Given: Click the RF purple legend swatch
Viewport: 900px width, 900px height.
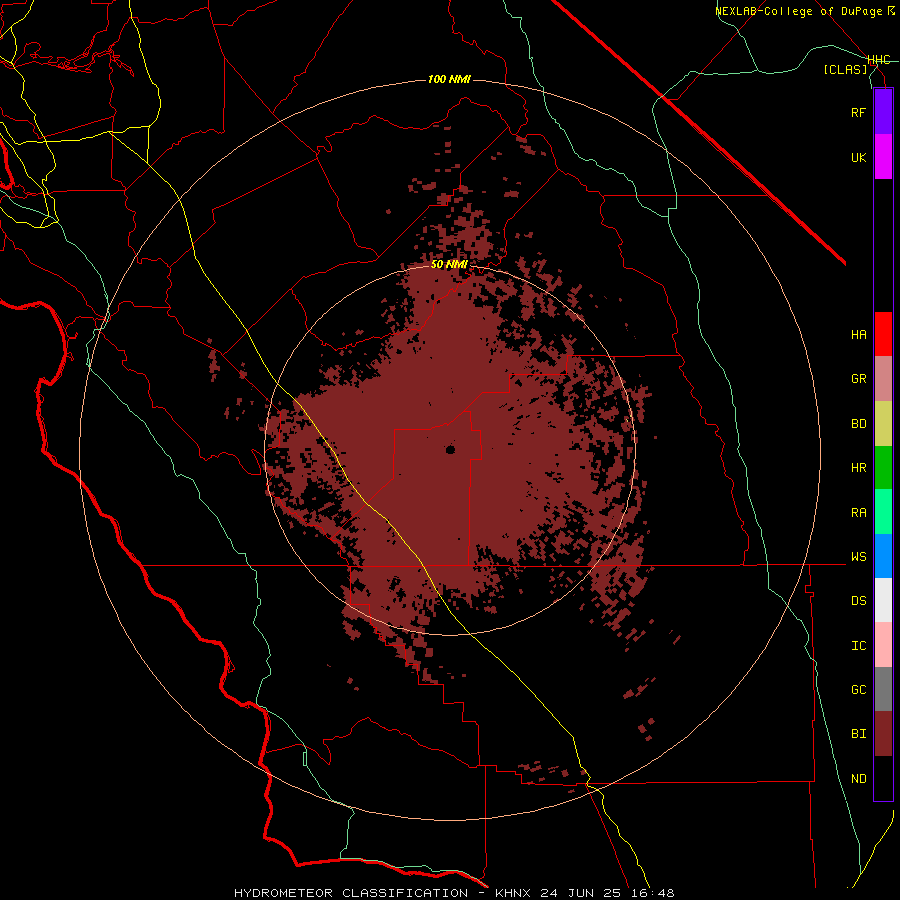Looking at the screenshot, I should click(883, 112).
